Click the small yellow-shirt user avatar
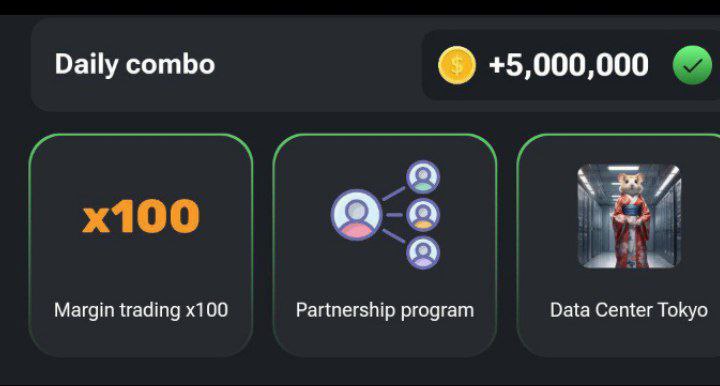This screenshot has height=386, width=720. (x=423, y=215)
